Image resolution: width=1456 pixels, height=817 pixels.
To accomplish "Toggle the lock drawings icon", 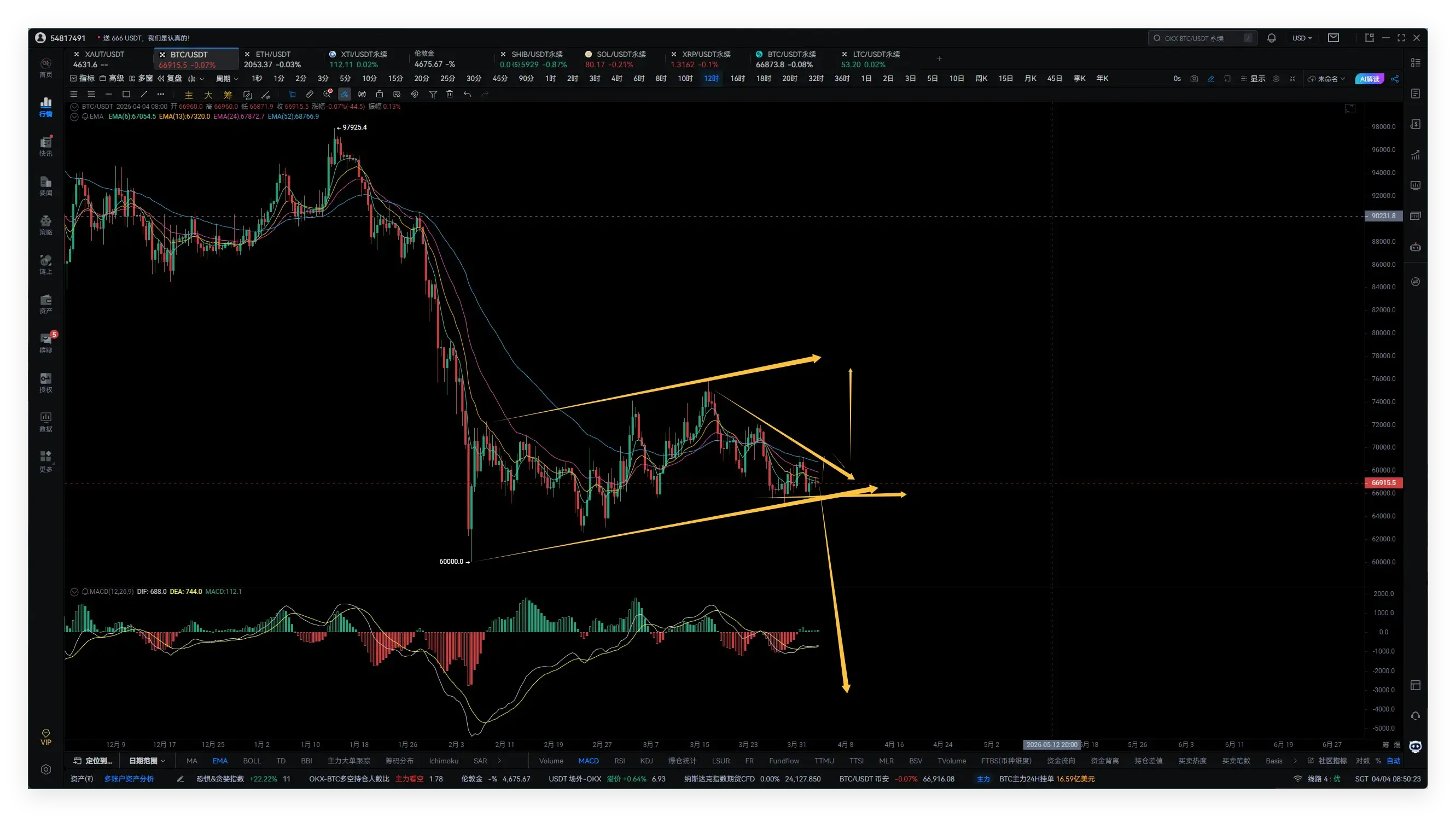I will (x=379, y=95).
